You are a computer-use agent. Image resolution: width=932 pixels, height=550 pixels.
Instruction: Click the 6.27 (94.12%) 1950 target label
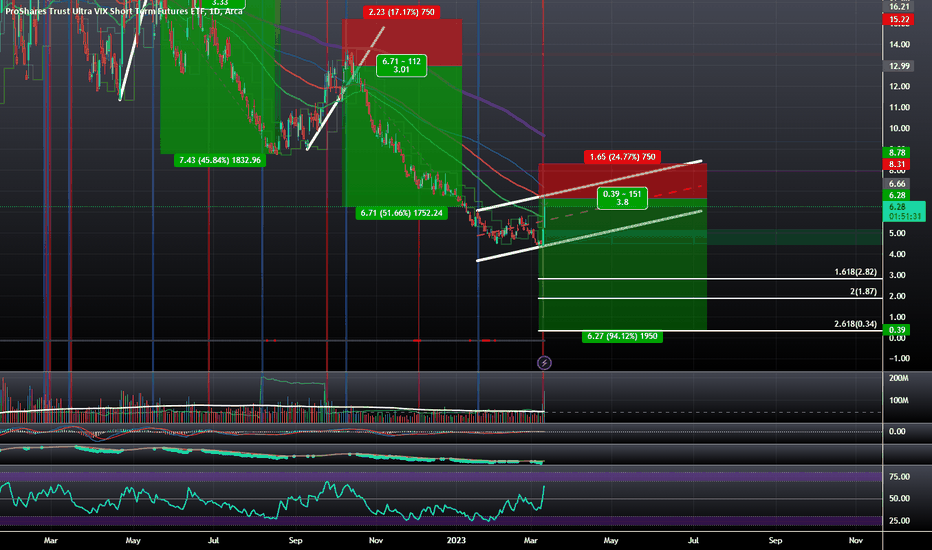[x=622, y=337]
